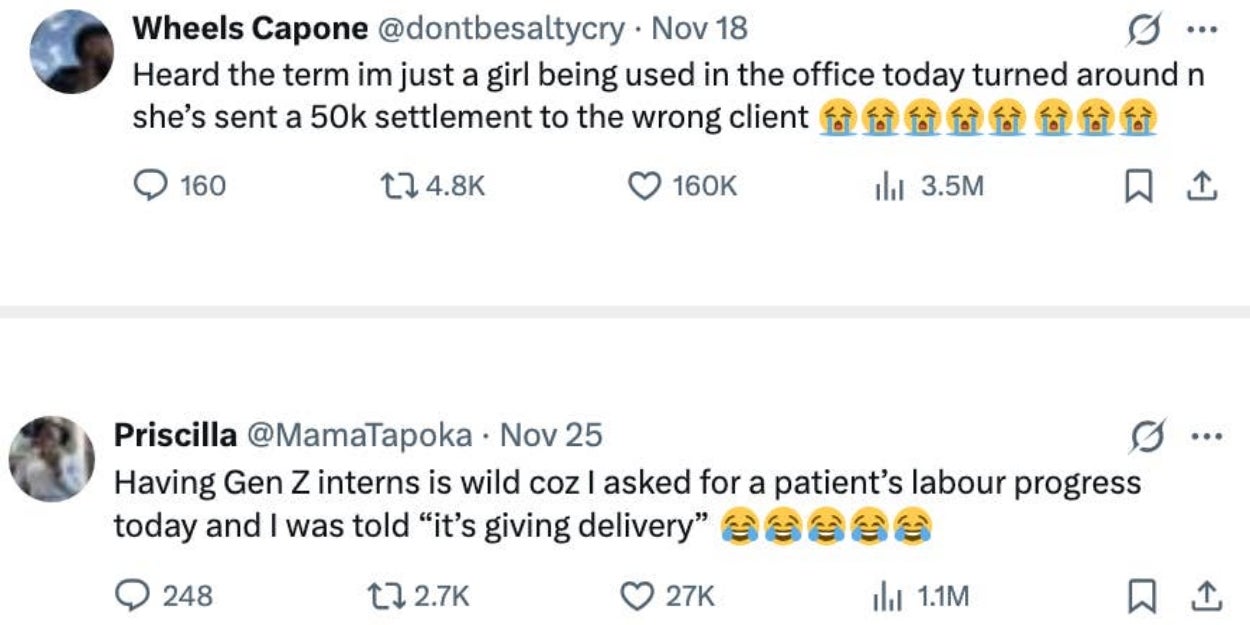
Task: Like the 50k settlement tweet
Action: pos(643,186)
